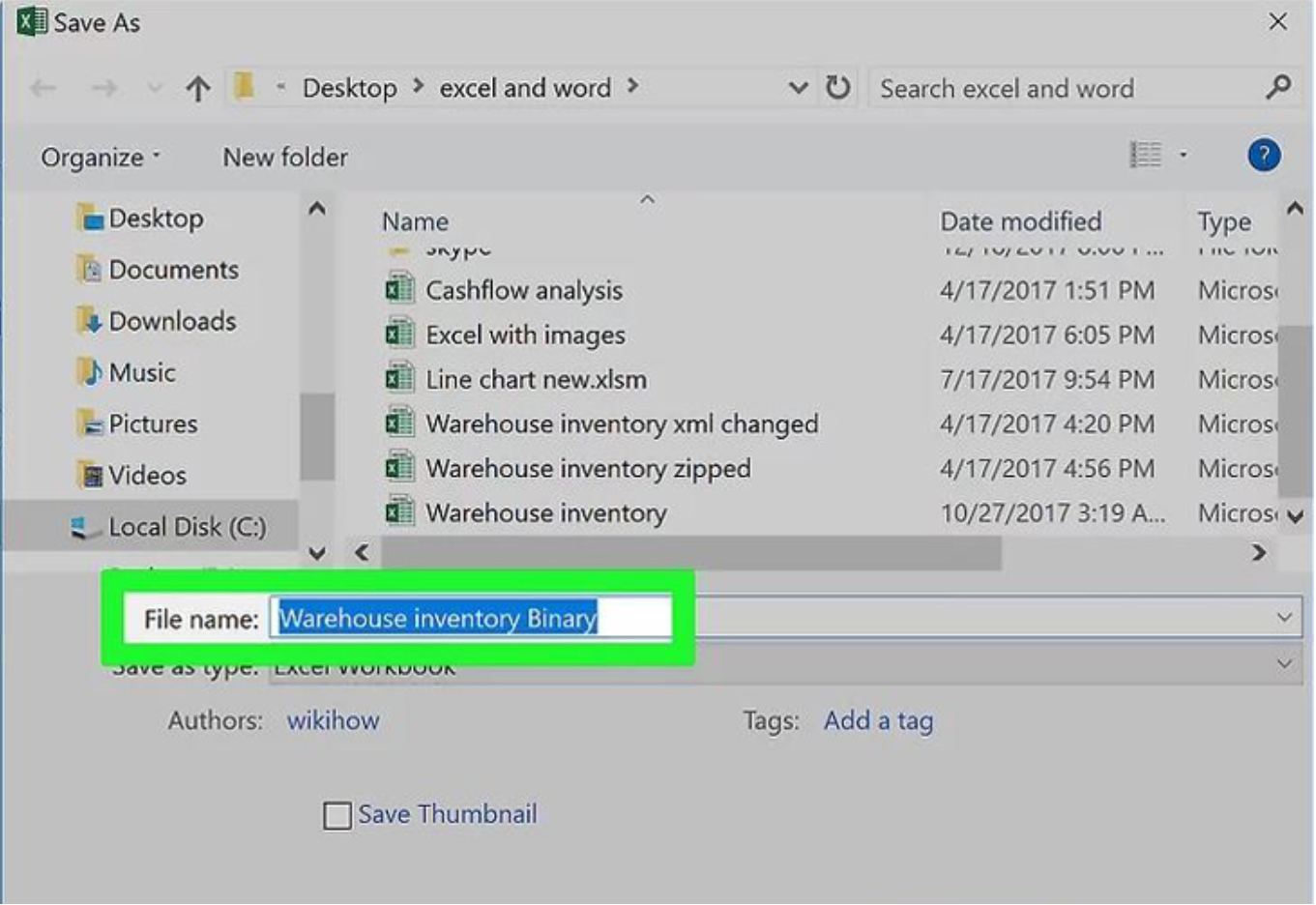This screenshot has width=1316, height=905.
Task: Refresh the current folder view
Action: tap(837, 88)
